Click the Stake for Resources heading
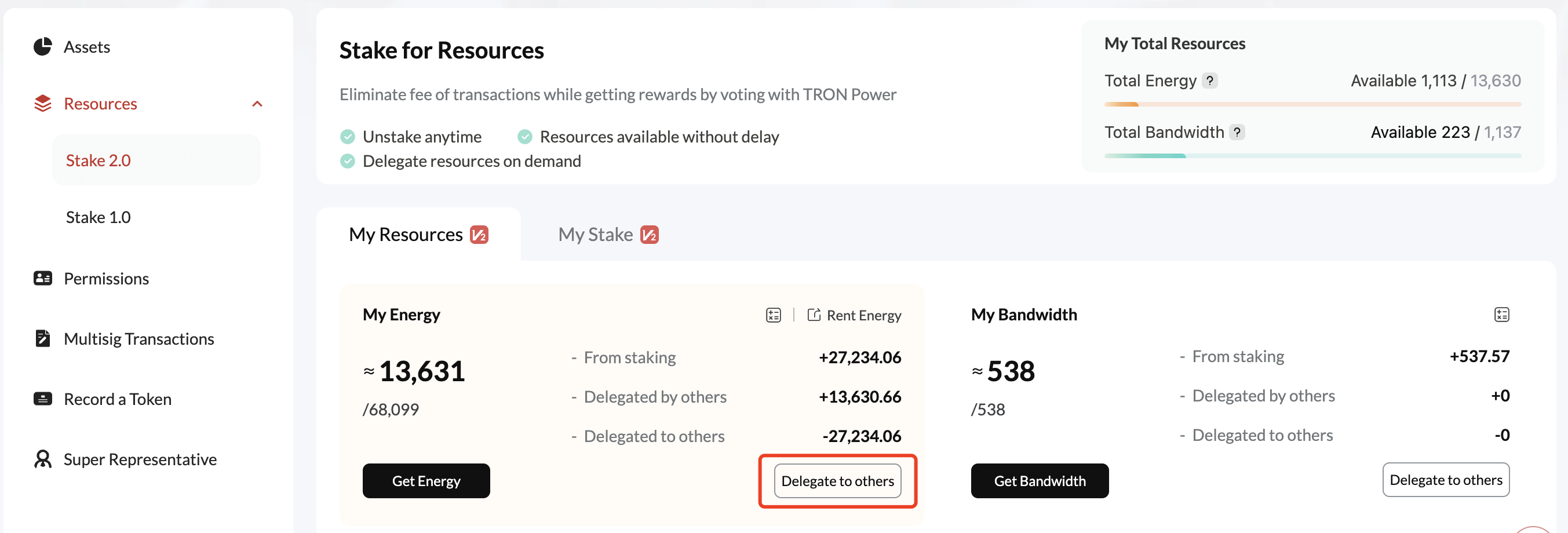 [442, 50]
